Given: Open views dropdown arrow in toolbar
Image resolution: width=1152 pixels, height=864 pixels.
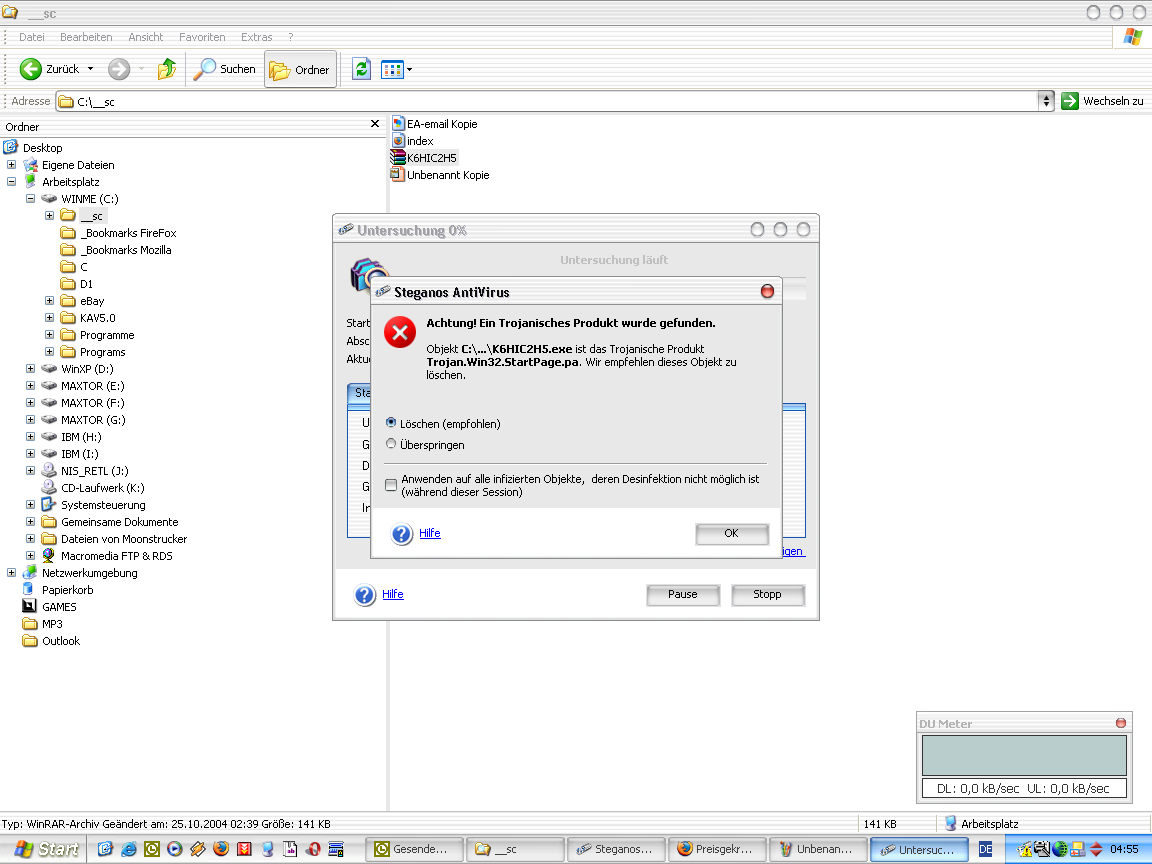Looking at the screenshot, I should pos(409,70).
